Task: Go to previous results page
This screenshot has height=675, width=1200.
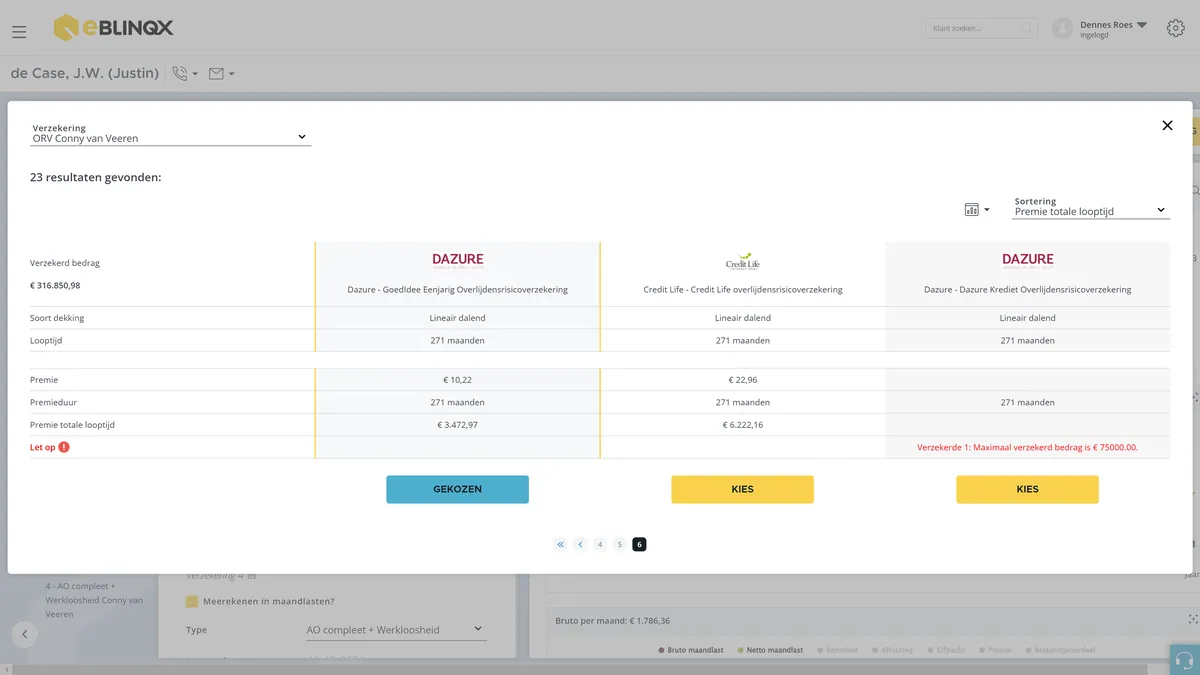Action: (x=580, y=545)
